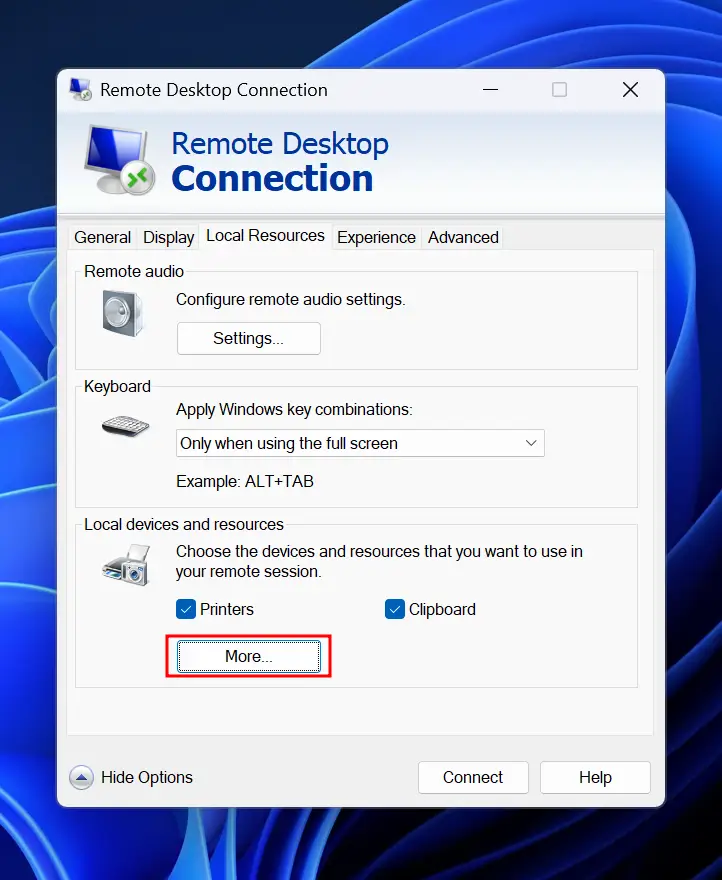Click 'Configure remote audio settings.' text
This screenshot has height=880, width=722.
(290, 300)
